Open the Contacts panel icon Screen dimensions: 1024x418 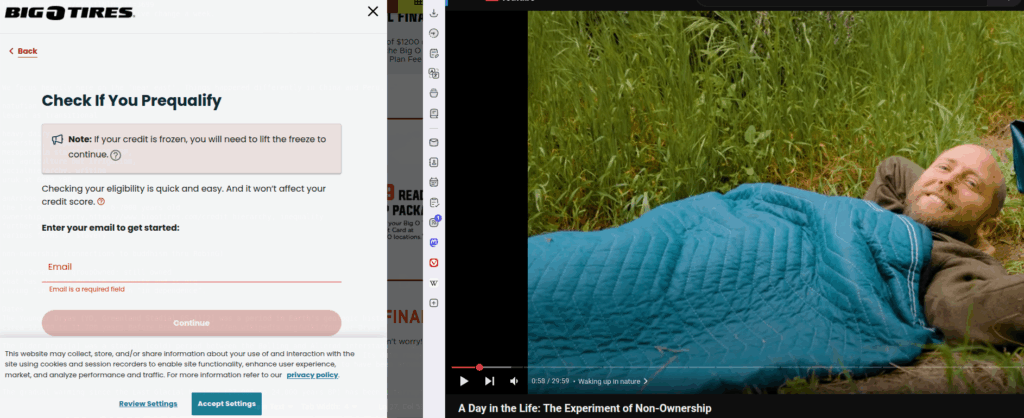click(x=434, y=162)
